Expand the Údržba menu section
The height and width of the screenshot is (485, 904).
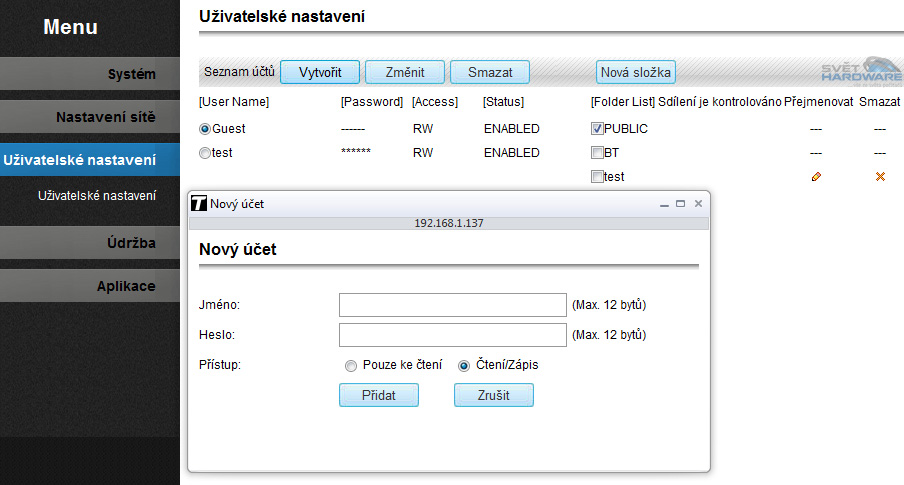tap(90, 243)
